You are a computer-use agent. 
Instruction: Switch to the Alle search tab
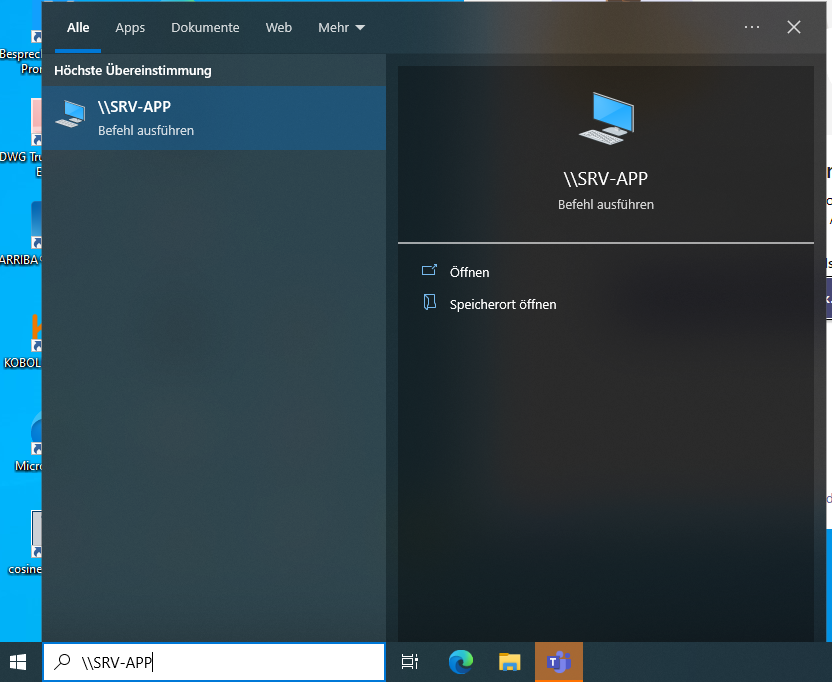click(78, 27)
